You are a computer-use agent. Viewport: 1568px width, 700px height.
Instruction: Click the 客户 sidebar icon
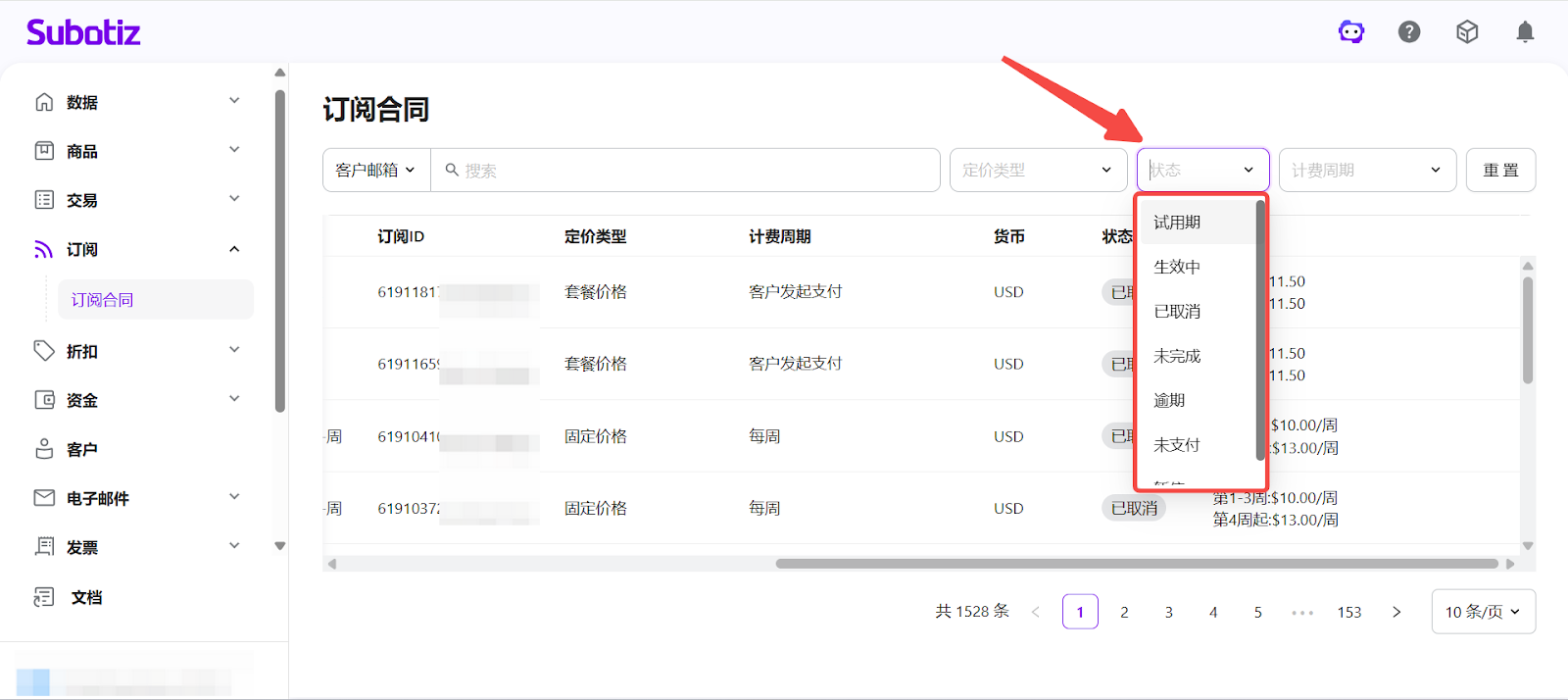pos(44,449)
